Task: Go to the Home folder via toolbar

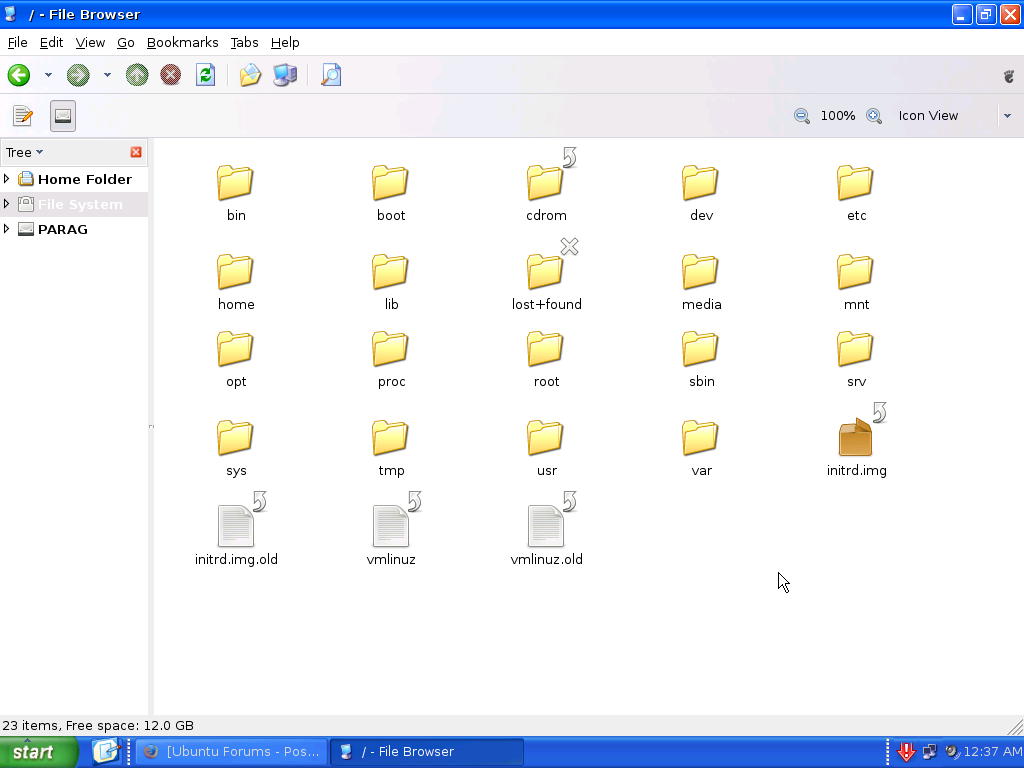Action: click(x=249, y=75)
